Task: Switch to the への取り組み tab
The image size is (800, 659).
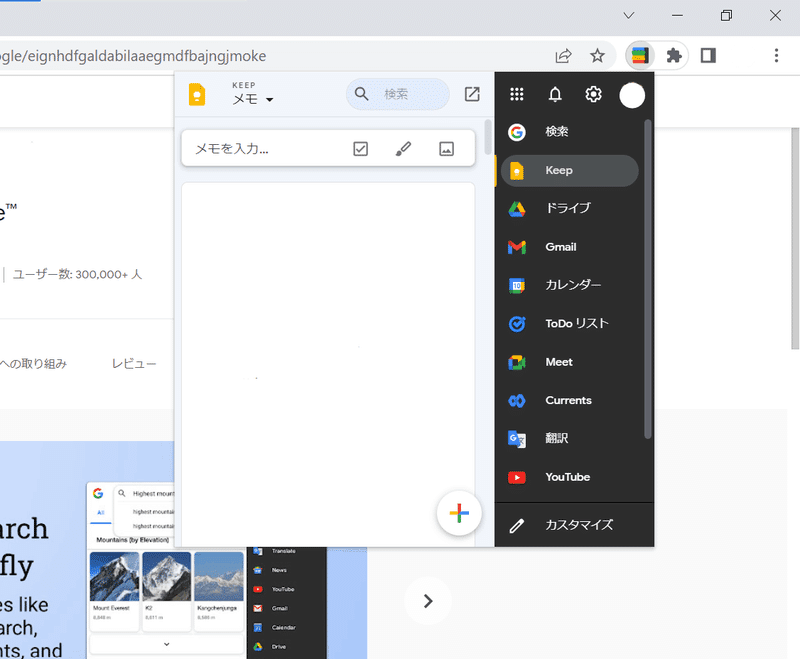Action: [x=33, y=364]
